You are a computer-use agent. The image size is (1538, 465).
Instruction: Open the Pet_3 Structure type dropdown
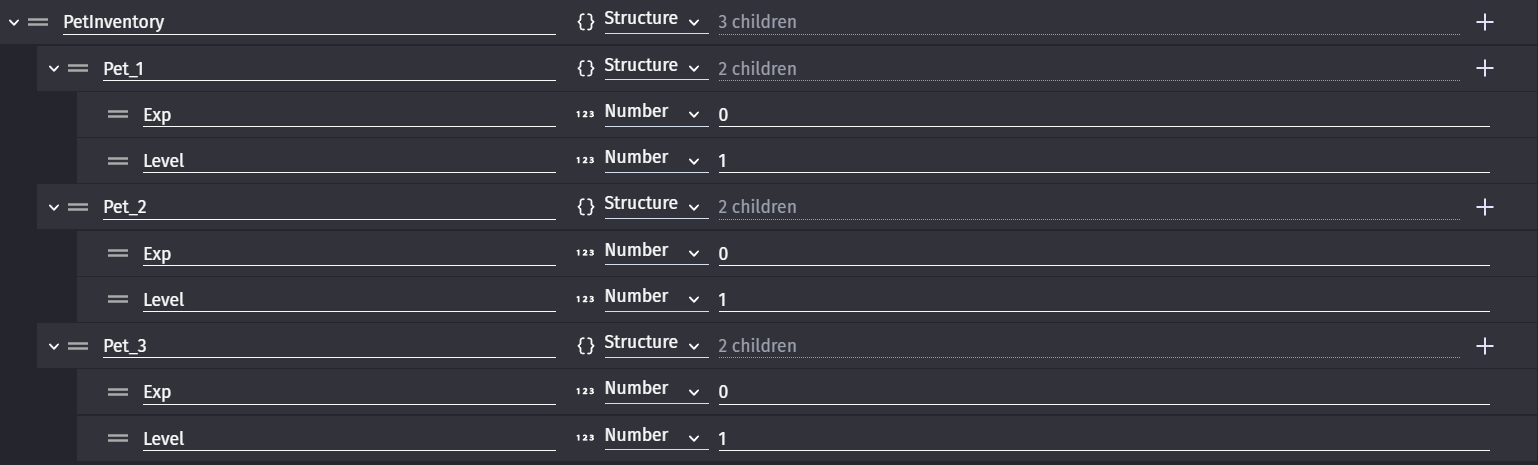[651, 344]
